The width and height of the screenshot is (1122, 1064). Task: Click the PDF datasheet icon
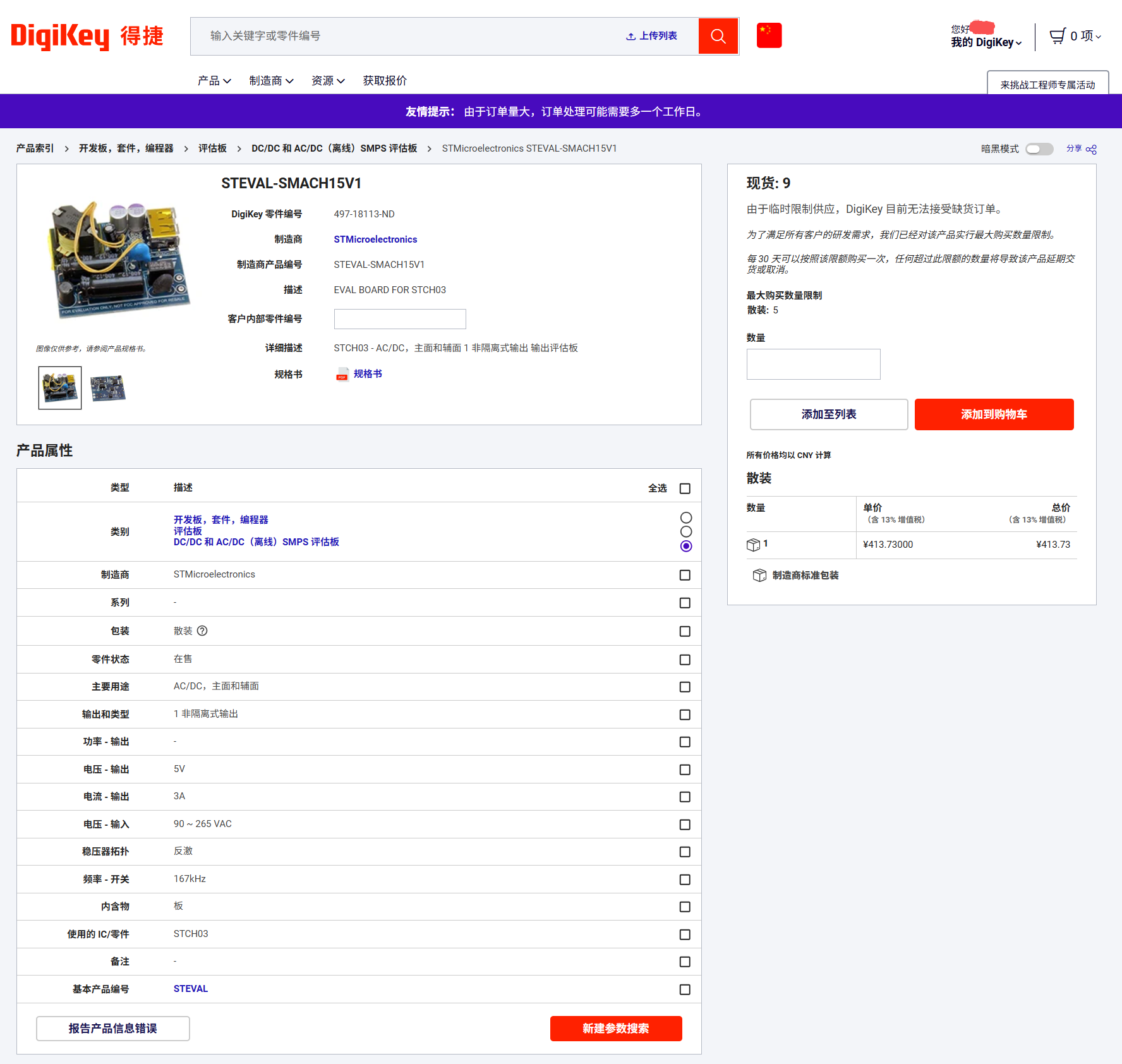click(342, 375)
